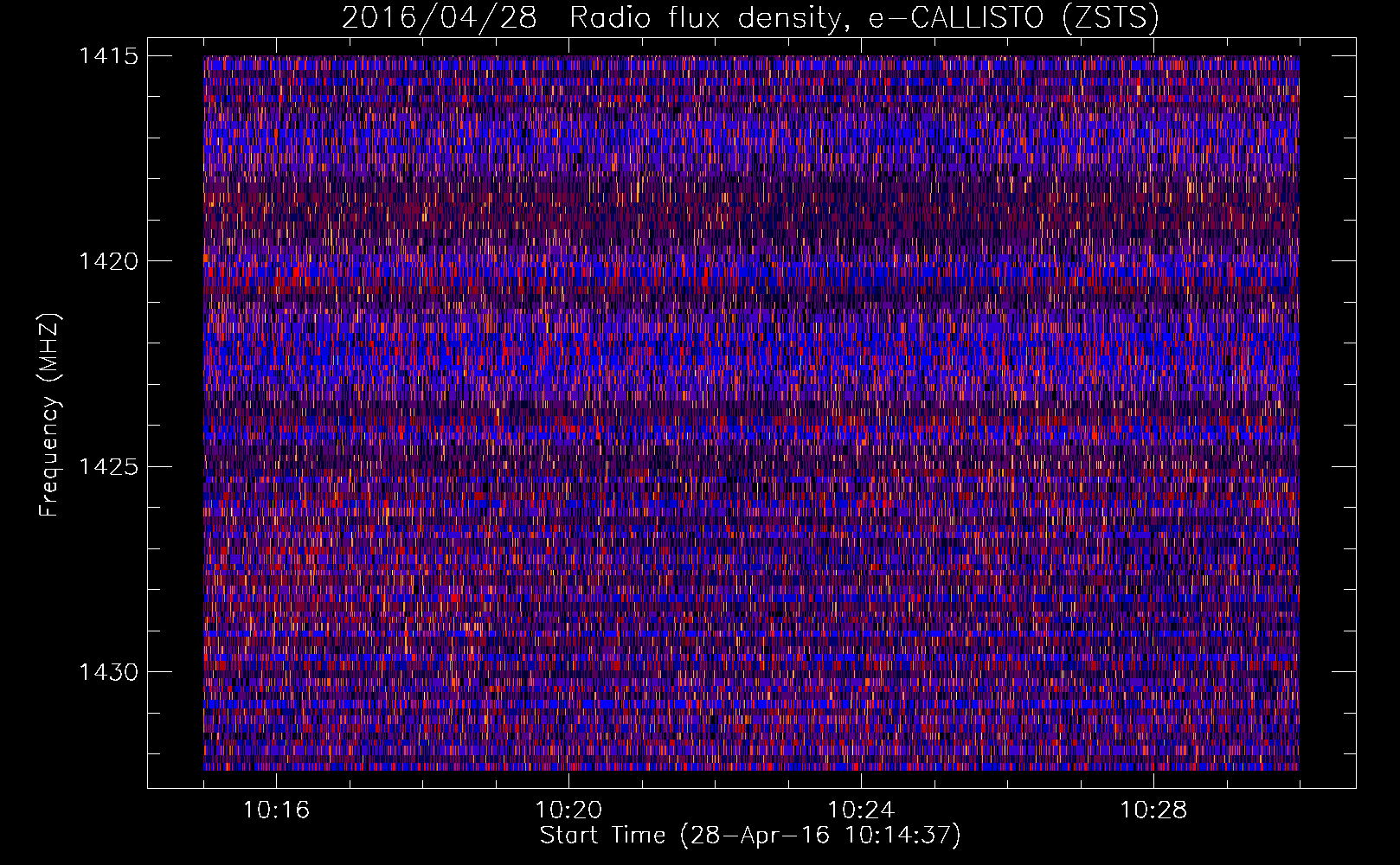The image size is (1400, 865).
Task: Click the 1430 frequency tick label
Action: point(108,672)
